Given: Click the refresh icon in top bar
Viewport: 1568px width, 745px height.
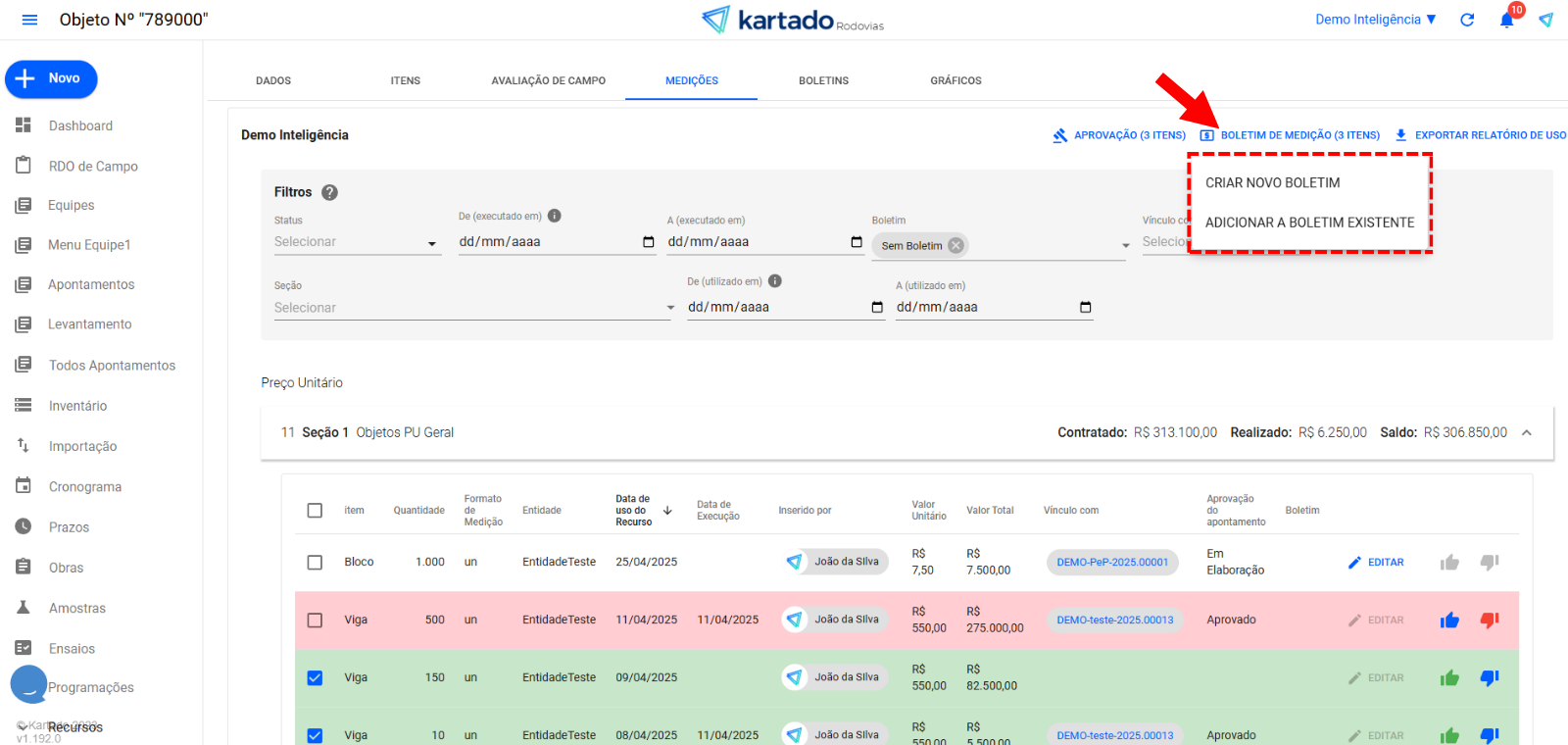Looking at the screenshot, I should [x=1467, y=20].
